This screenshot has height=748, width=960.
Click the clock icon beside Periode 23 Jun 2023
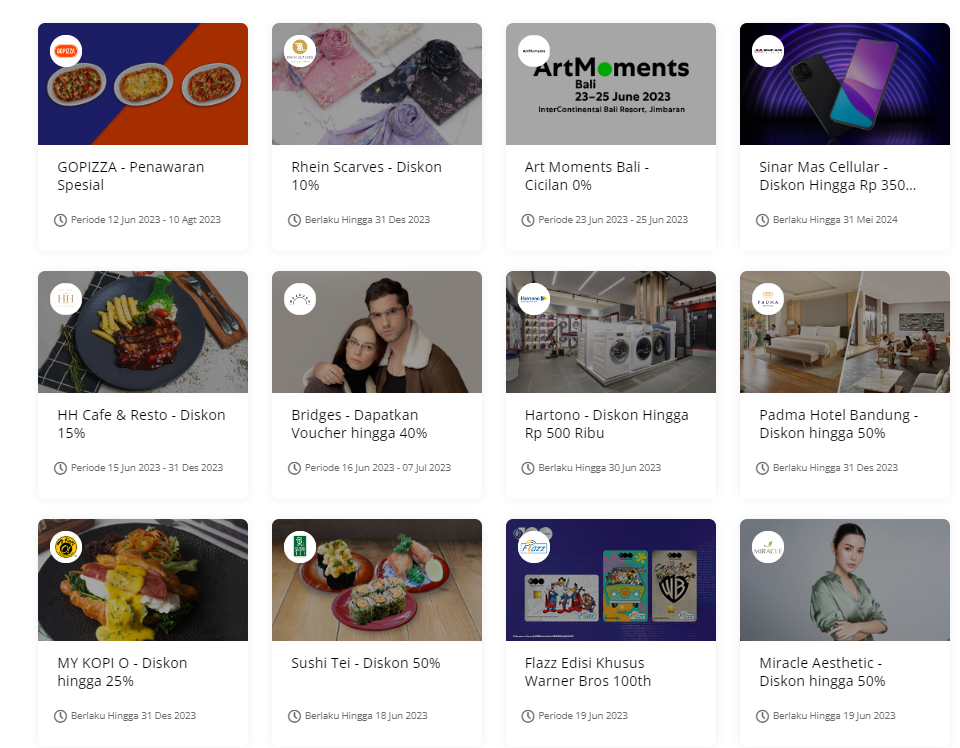(x=528, y=220)
